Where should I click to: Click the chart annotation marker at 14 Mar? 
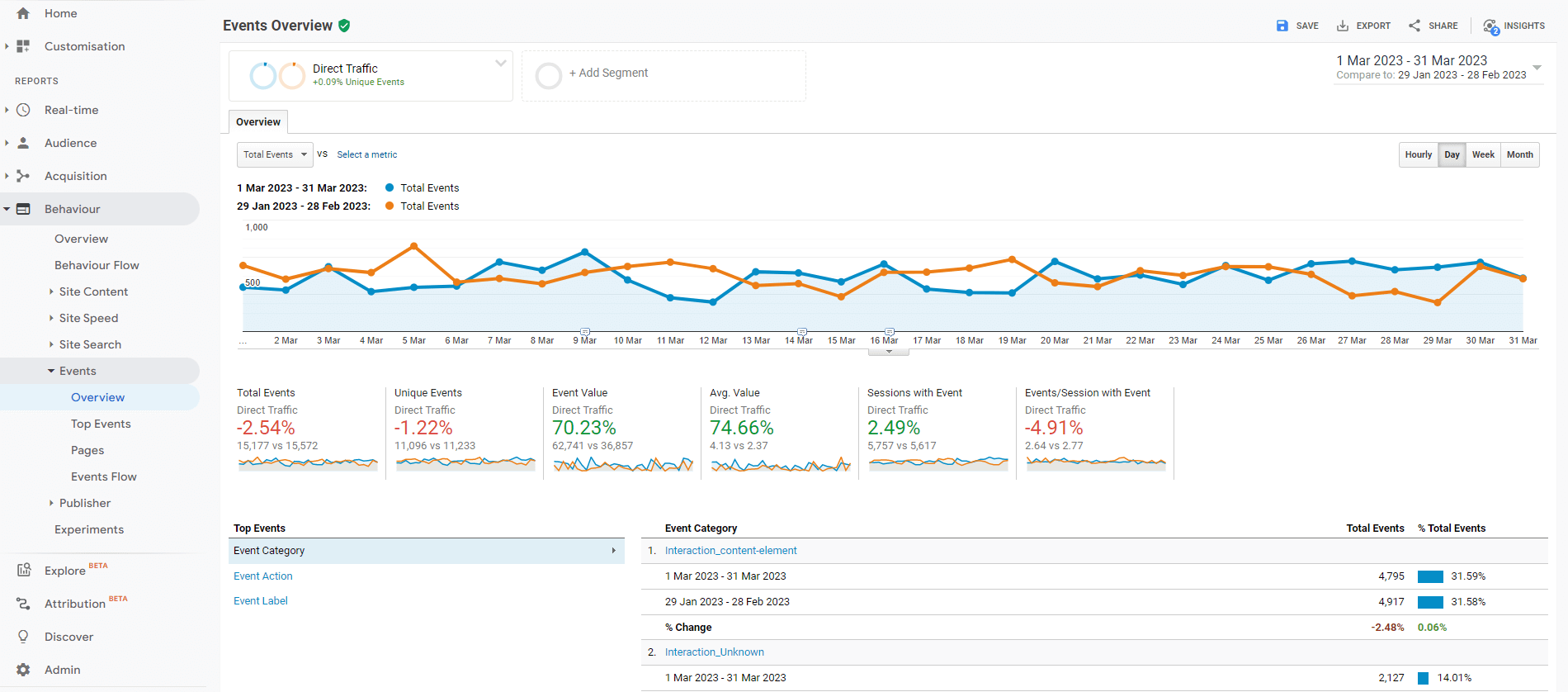[x=801, y=331]
